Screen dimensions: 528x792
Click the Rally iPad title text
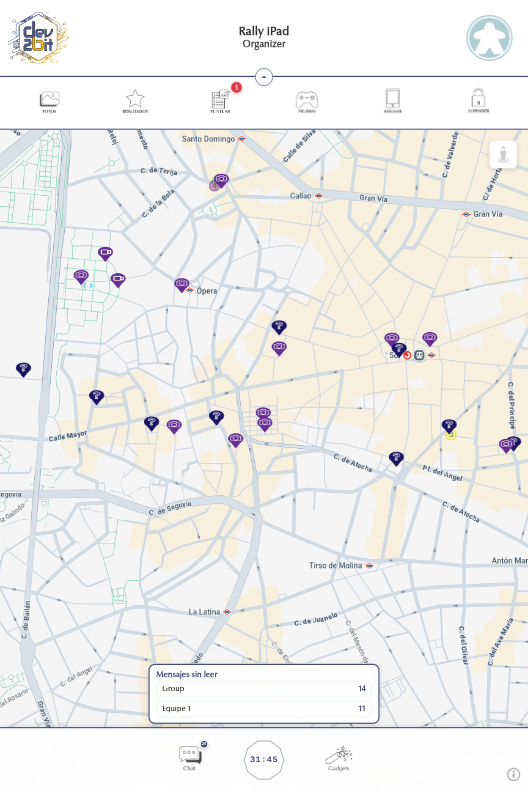[x=264, y=31]
